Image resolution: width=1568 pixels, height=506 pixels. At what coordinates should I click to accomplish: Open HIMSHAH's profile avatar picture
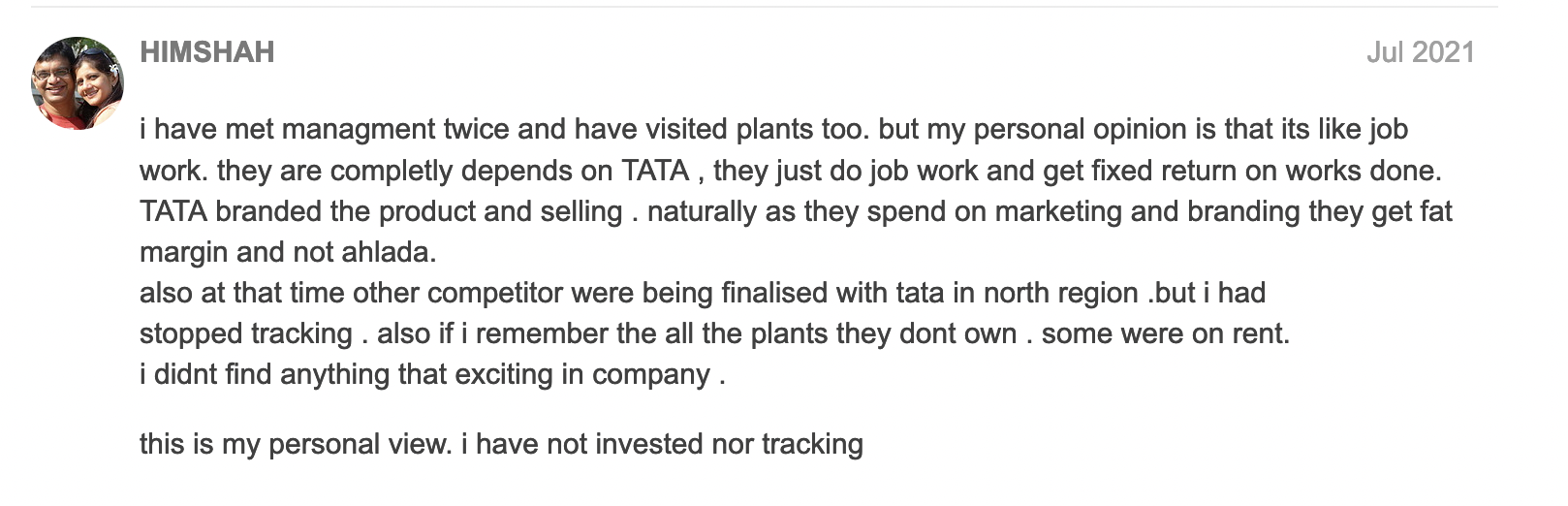[78, 83]
